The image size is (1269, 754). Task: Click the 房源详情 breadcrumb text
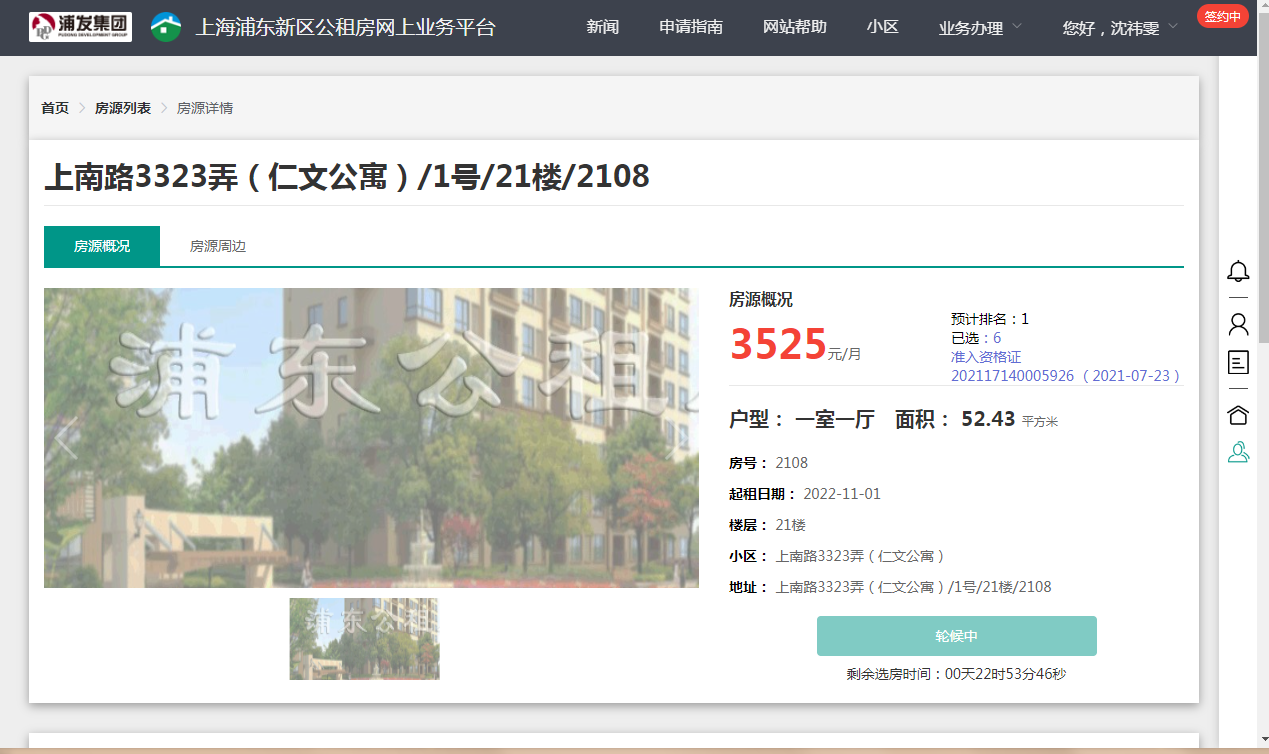(x=205, y=108)
